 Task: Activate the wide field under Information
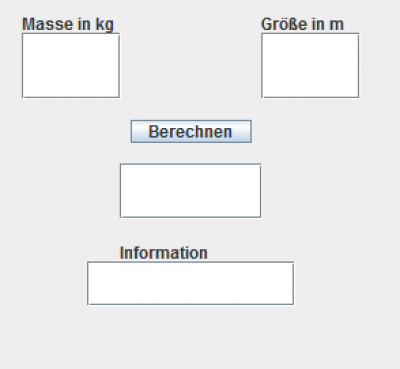click(x=191, y=283)
